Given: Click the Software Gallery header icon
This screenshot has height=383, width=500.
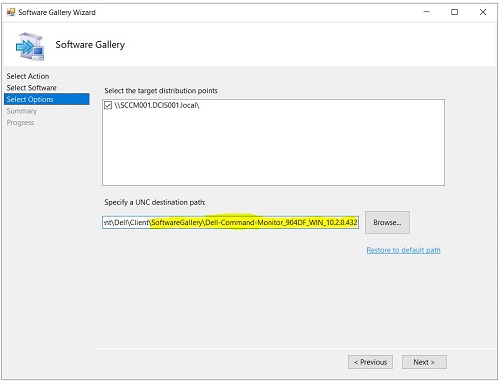Looking at the screenshot, I should click(x=30, y=46).
